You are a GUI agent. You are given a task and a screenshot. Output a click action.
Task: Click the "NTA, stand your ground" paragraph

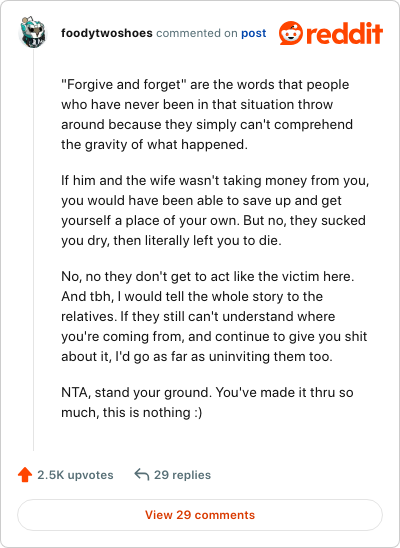[x=207, y=402]
